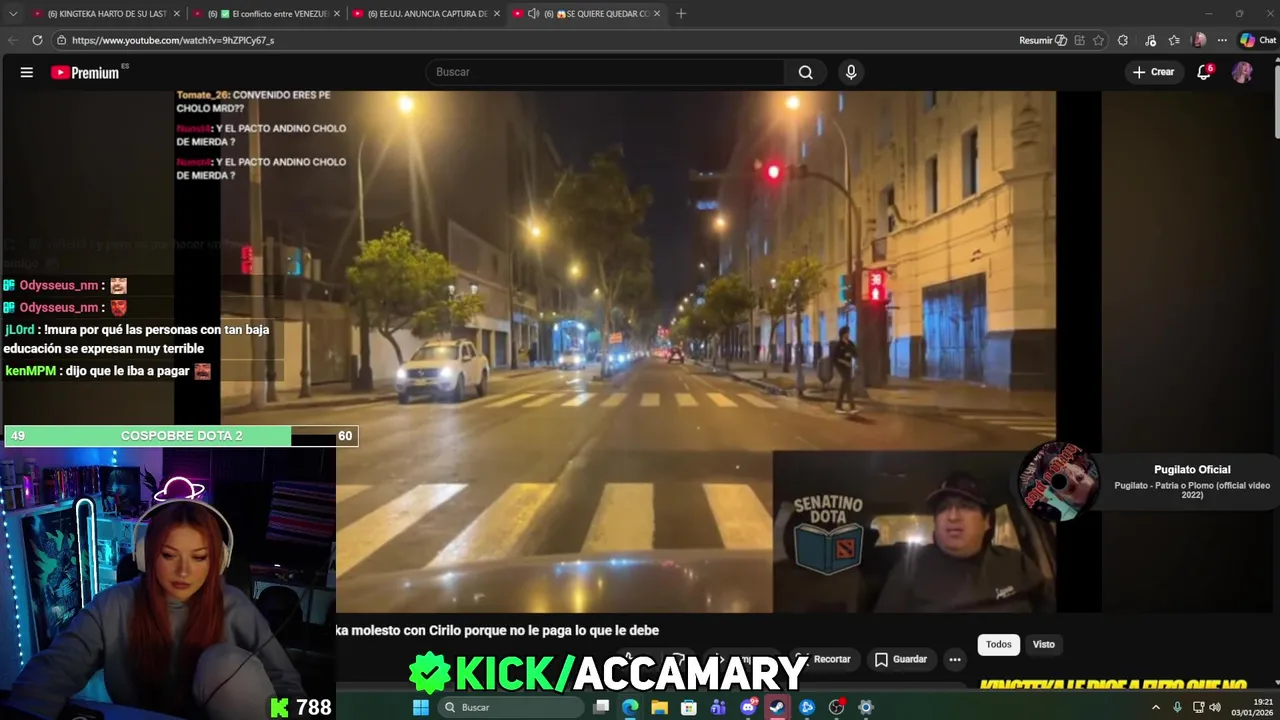This screenshot has height=720, width=1280.
Task: Open the Pugilato Oficial channel end card
Action: pos(1192,469)
